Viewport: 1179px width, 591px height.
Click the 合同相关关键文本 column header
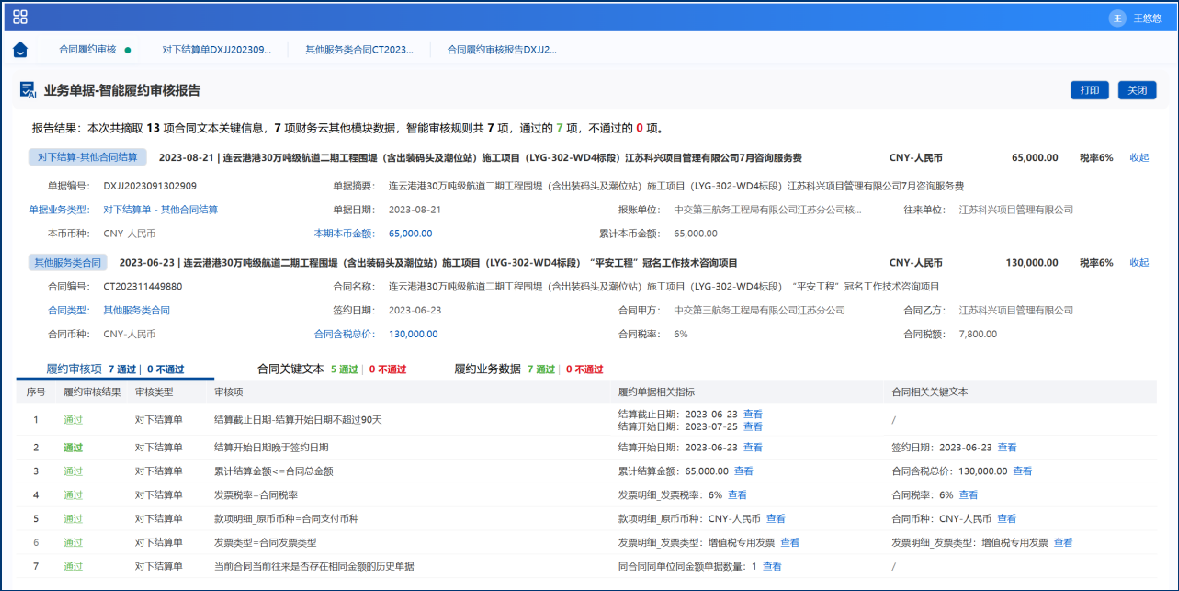pos(930,392)
